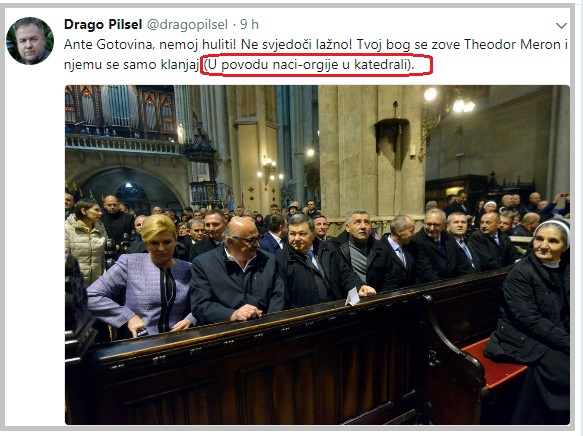
Task: Click the bald man wearing glasses in the photo
Action: click(236, 271)
